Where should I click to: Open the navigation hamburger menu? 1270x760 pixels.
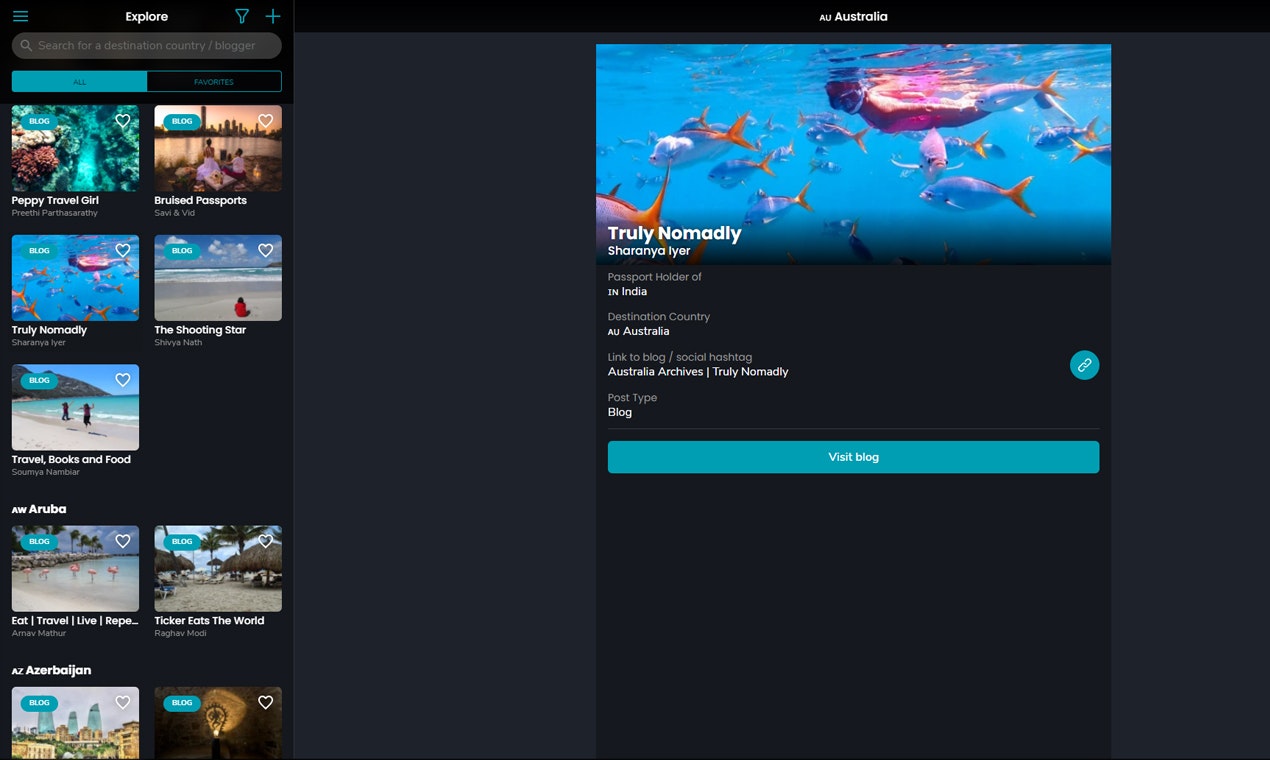click(x=20, y=16)
